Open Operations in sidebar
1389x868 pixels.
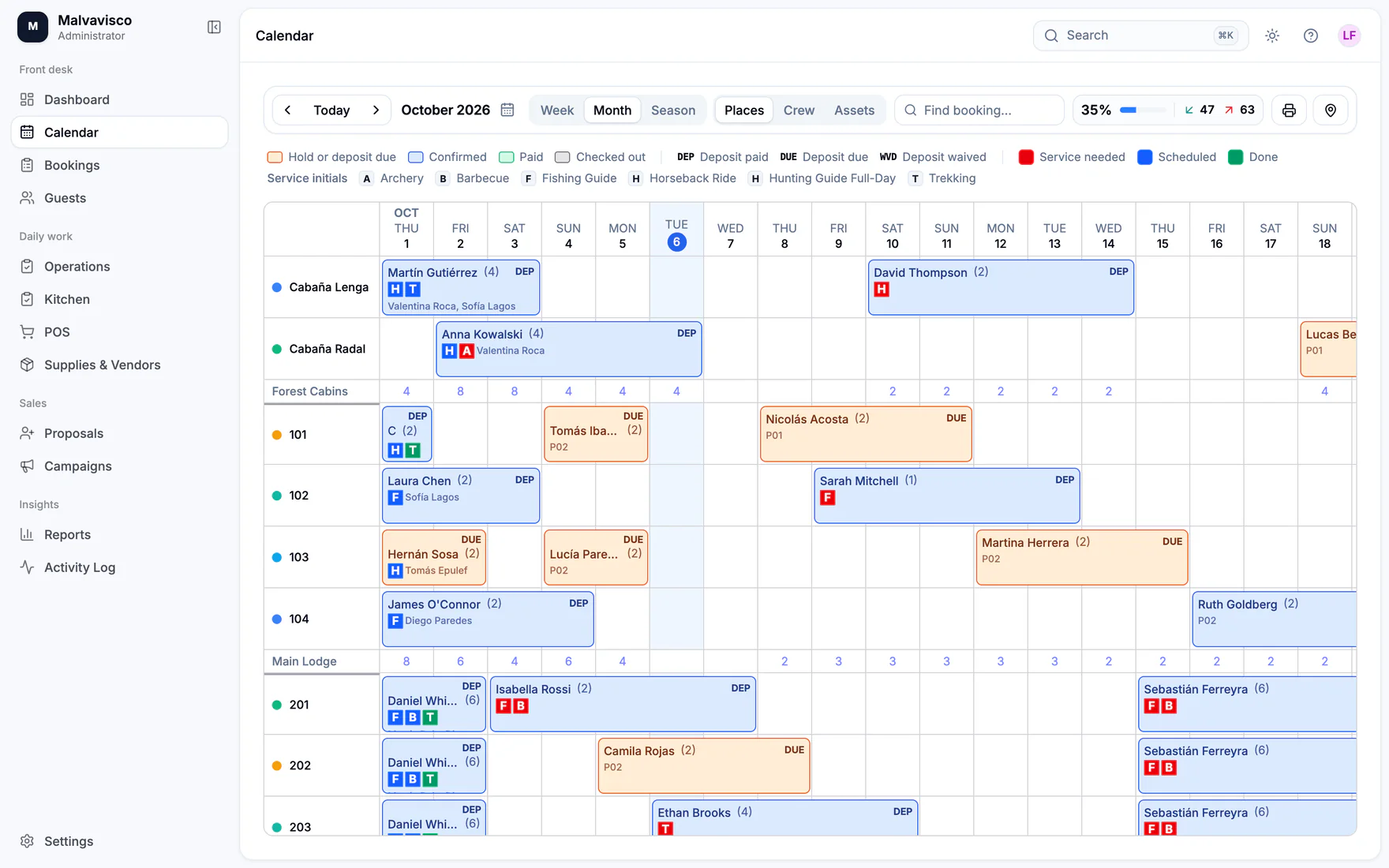pos(119,267)
